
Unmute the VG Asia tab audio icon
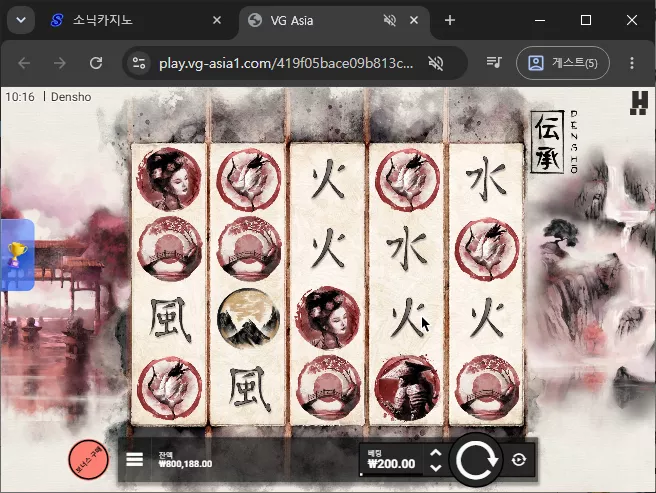coord(390,20)
